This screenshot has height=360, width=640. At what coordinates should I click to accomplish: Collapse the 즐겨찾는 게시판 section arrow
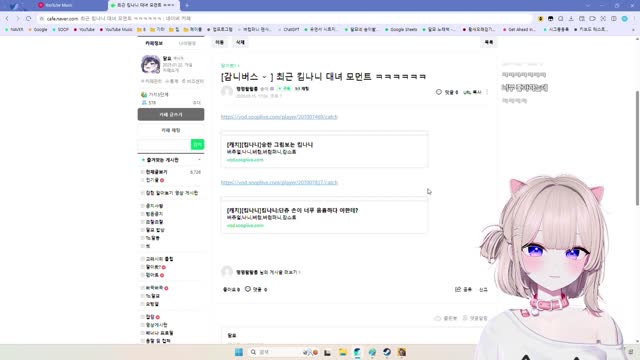199,160
